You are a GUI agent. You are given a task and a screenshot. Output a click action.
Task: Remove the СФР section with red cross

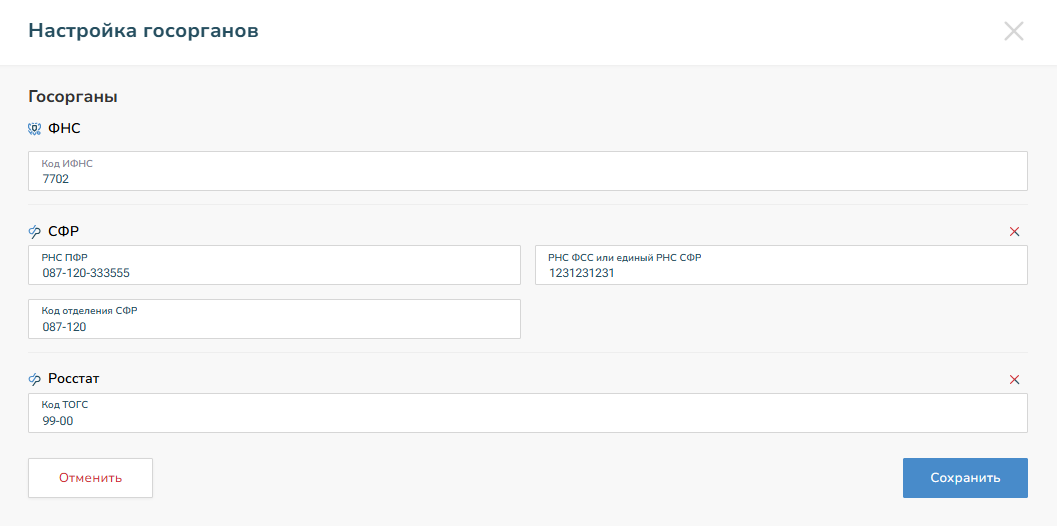click(1014, 232)
